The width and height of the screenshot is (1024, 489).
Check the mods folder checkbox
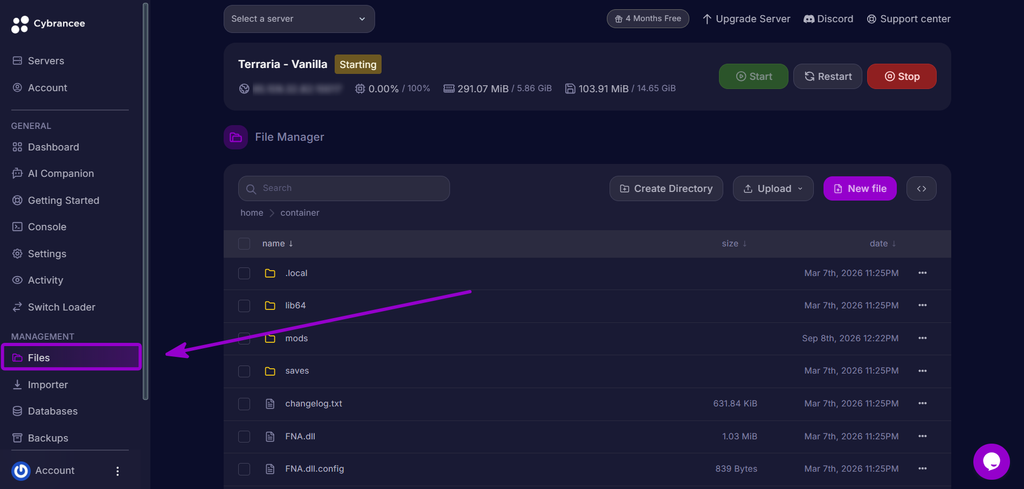tap(244, 338)
